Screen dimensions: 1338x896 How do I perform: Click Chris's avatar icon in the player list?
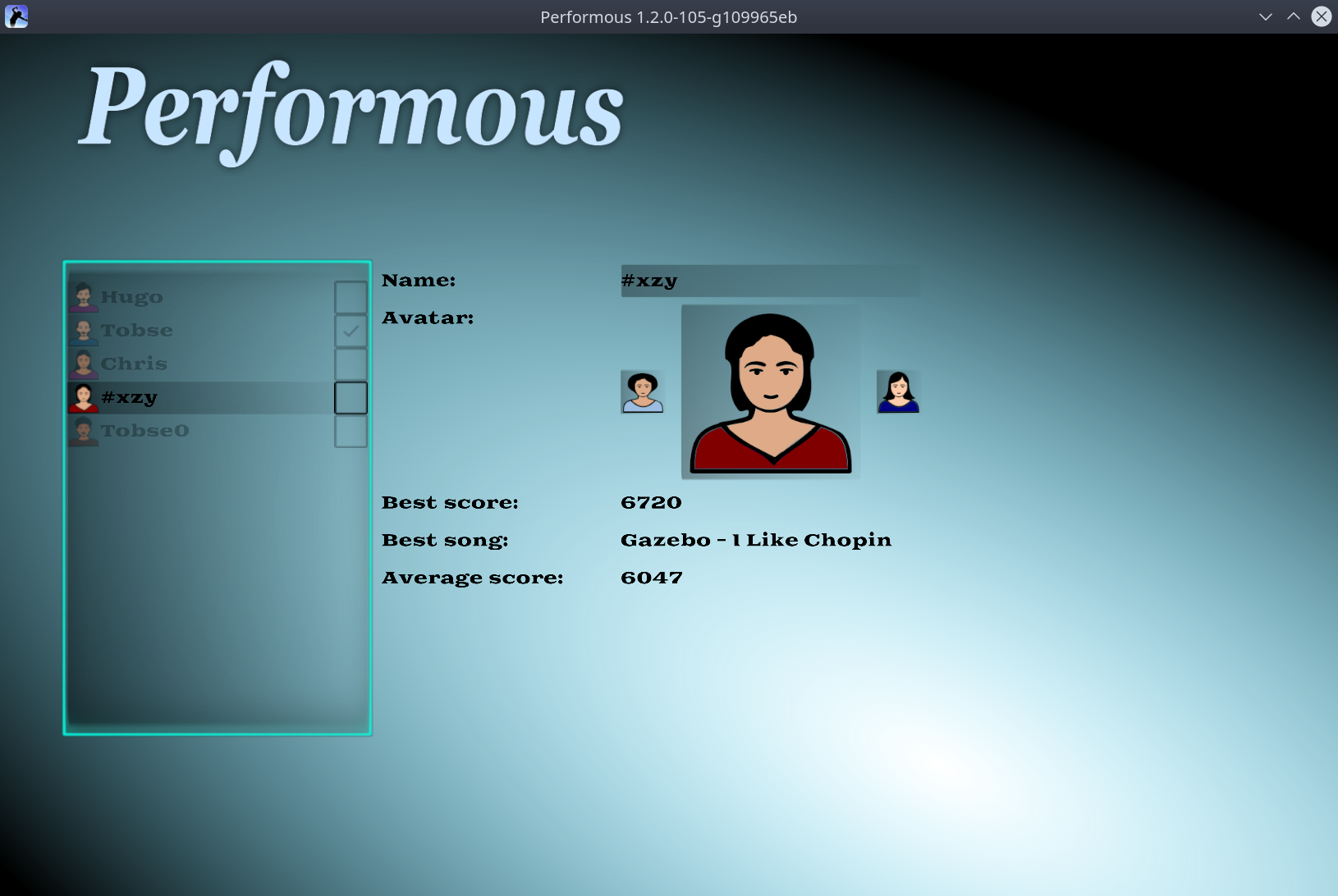(x=83, y=363)
